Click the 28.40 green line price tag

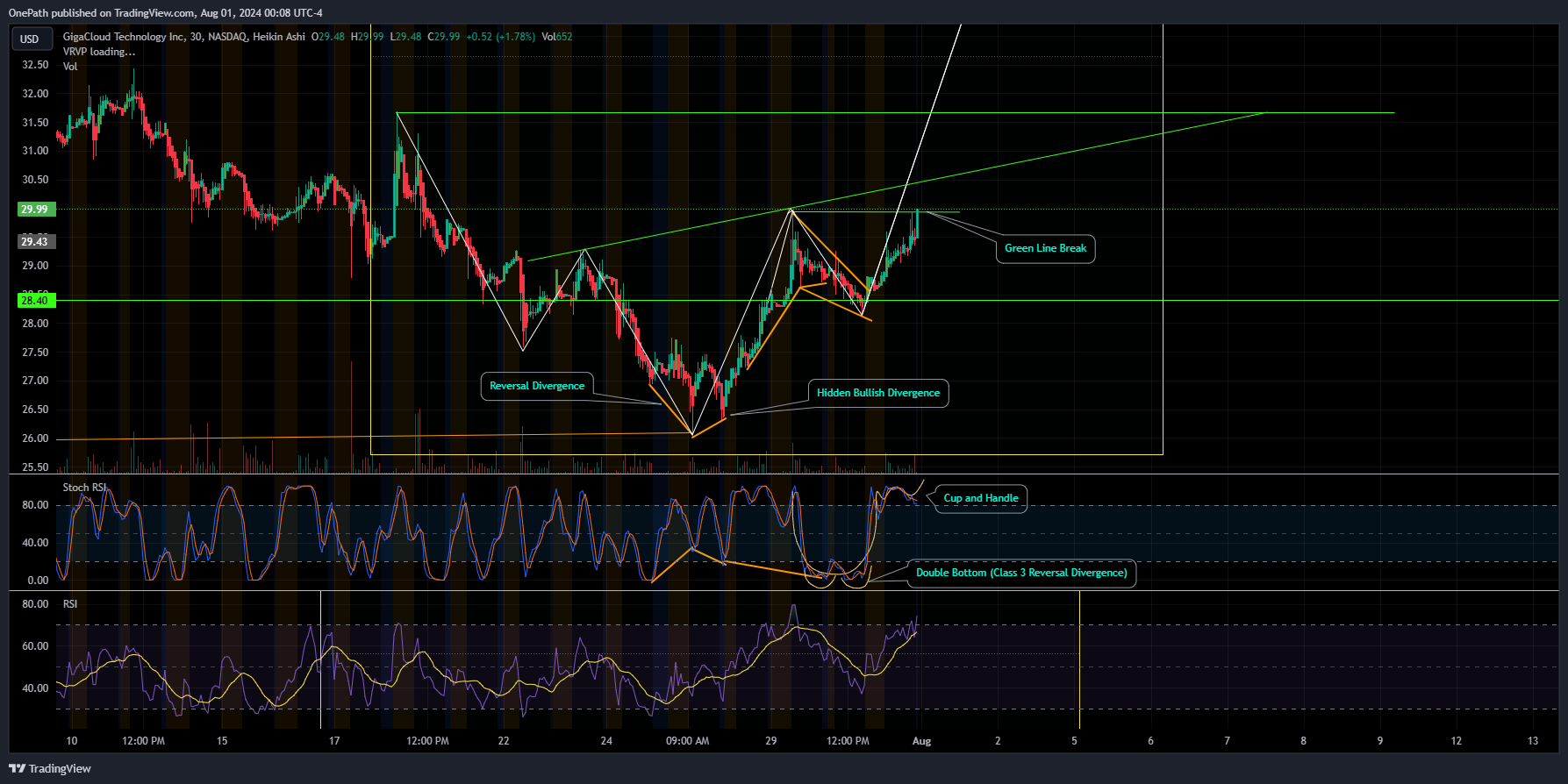tap(35, 301)
